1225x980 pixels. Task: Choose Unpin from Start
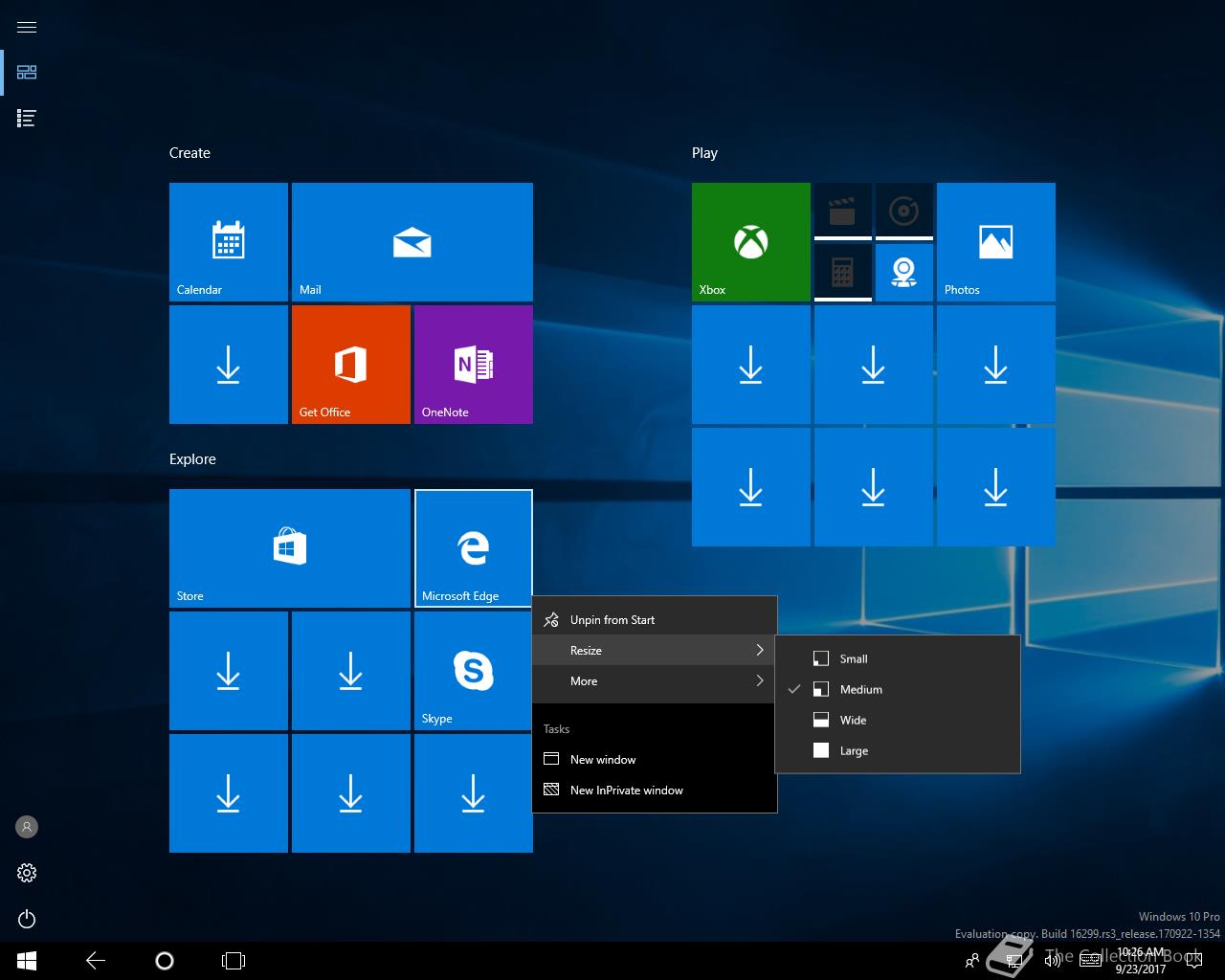(655, 620)
